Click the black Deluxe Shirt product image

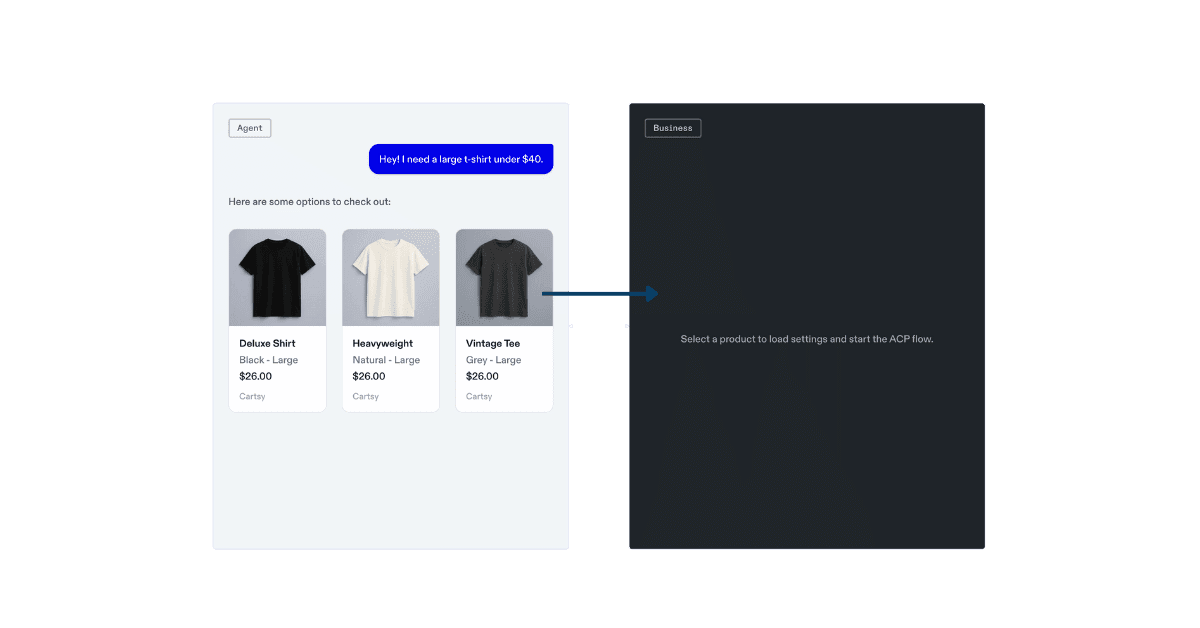(277, 277)
